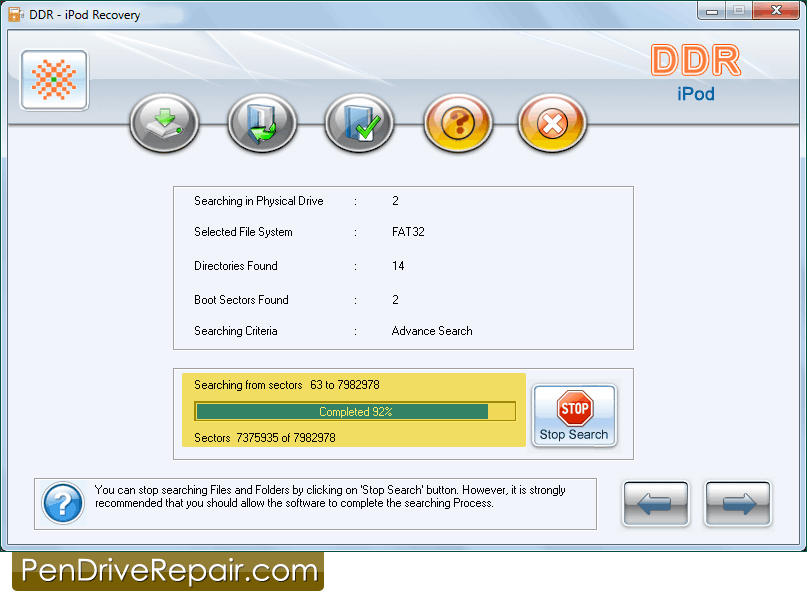Image resolution: width=807 pixels, height=591 pixels.
Task: Click the 'FAT32' value
Action: (x=408, y=232)
